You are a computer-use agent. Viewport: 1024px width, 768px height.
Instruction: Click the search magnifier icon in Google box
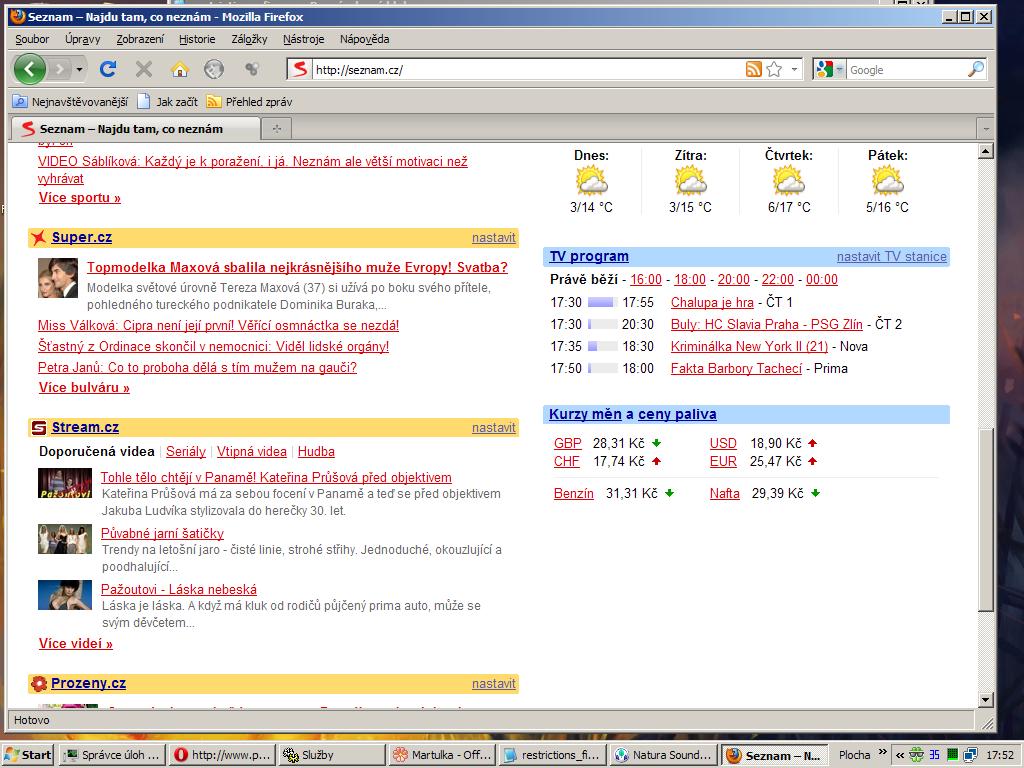[x=975, y=69]
